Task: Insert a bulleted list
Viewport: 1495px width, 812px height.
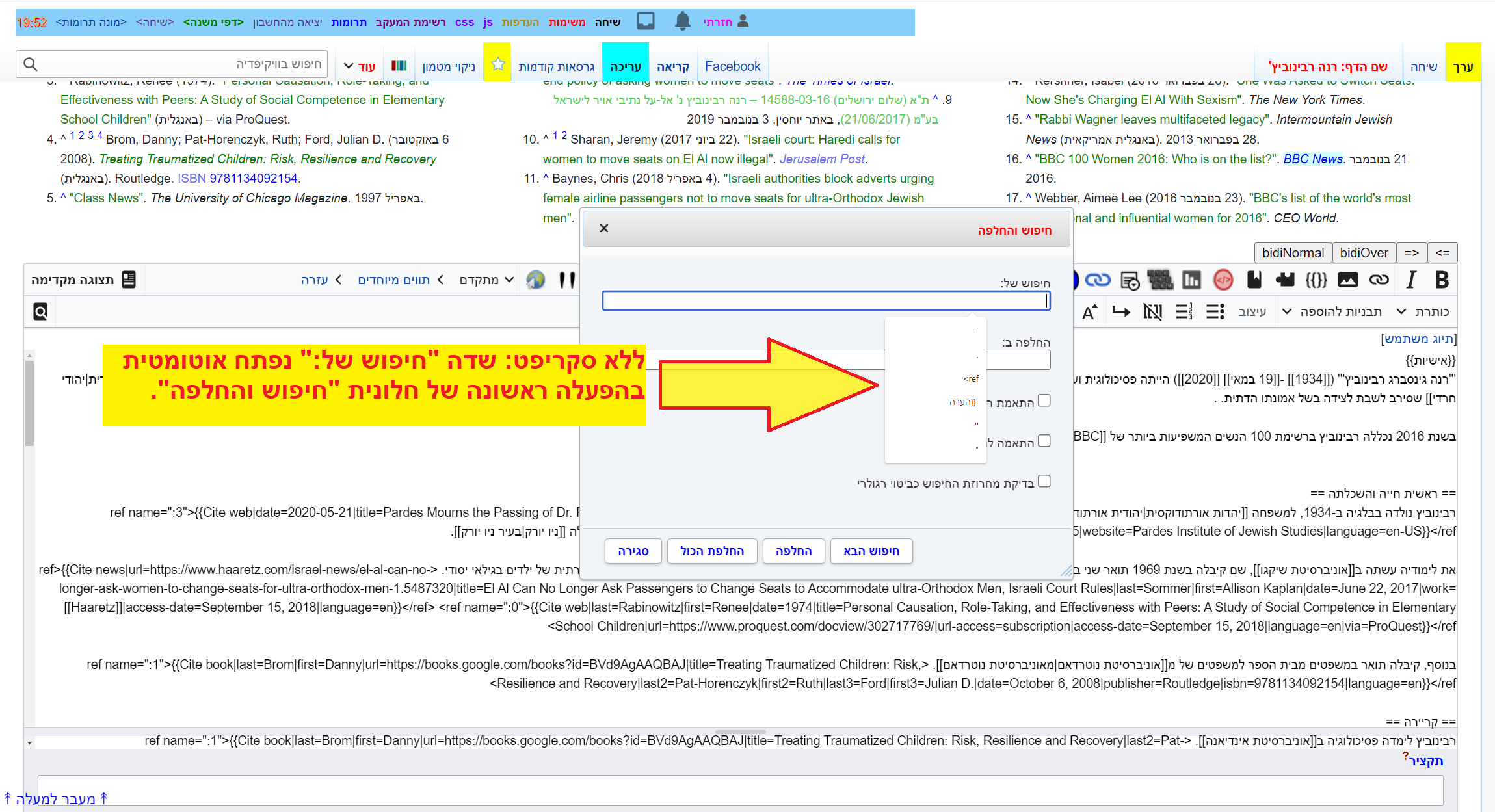Action: coord(1215,312)
